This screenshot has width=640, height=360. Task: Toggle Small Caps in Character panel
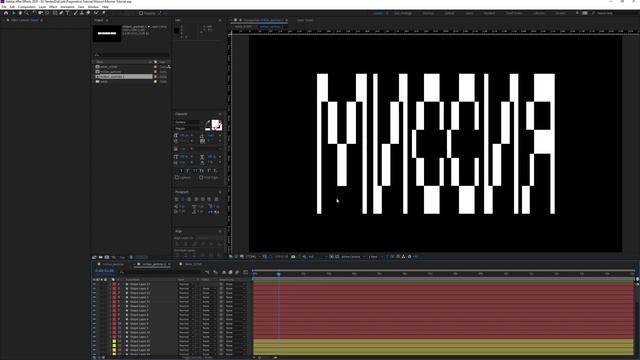[202, 171]
